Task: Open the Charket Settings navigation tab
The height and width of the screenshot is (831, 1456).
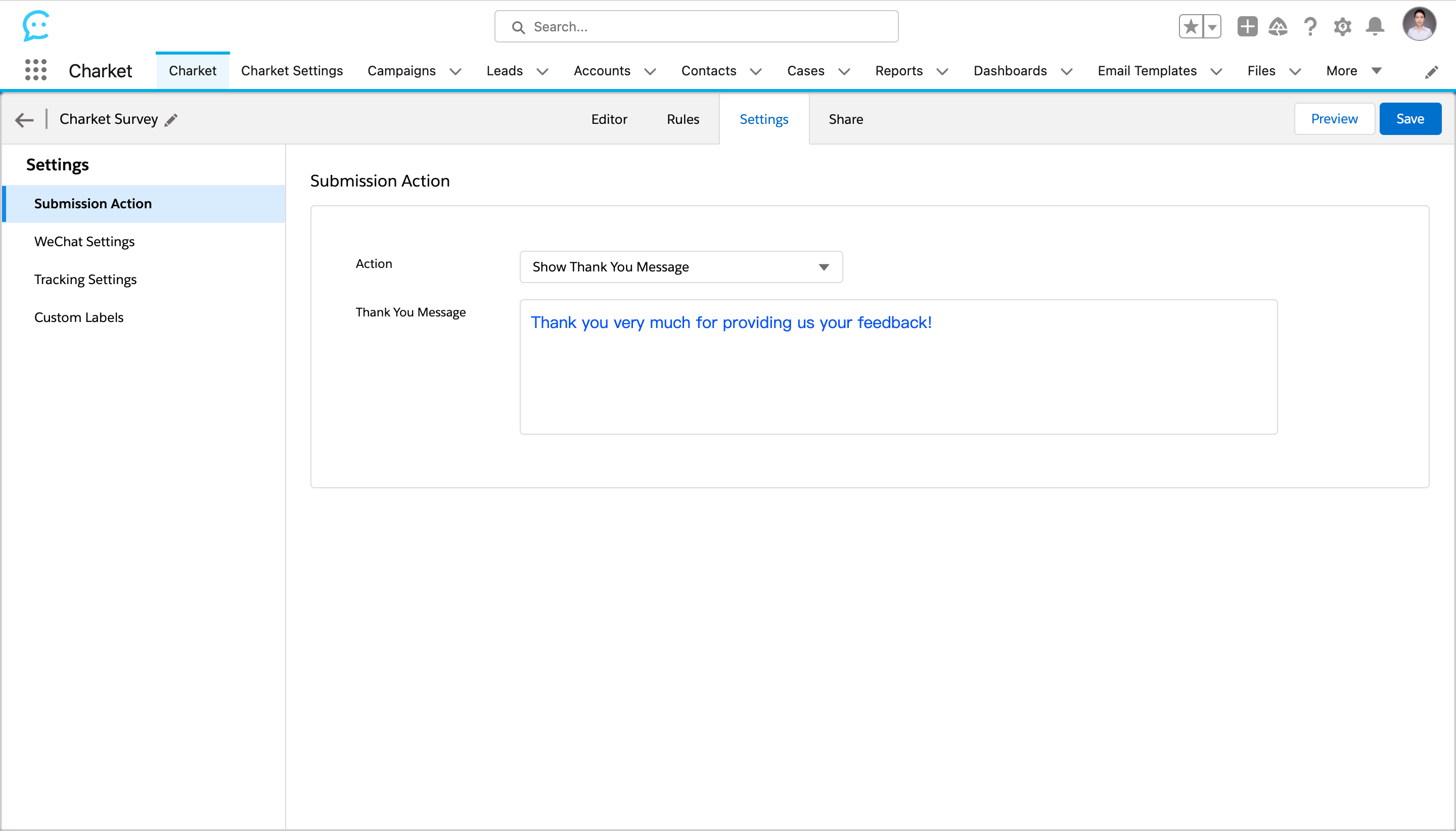Action: pyautogui.click(x=292, y=71)
